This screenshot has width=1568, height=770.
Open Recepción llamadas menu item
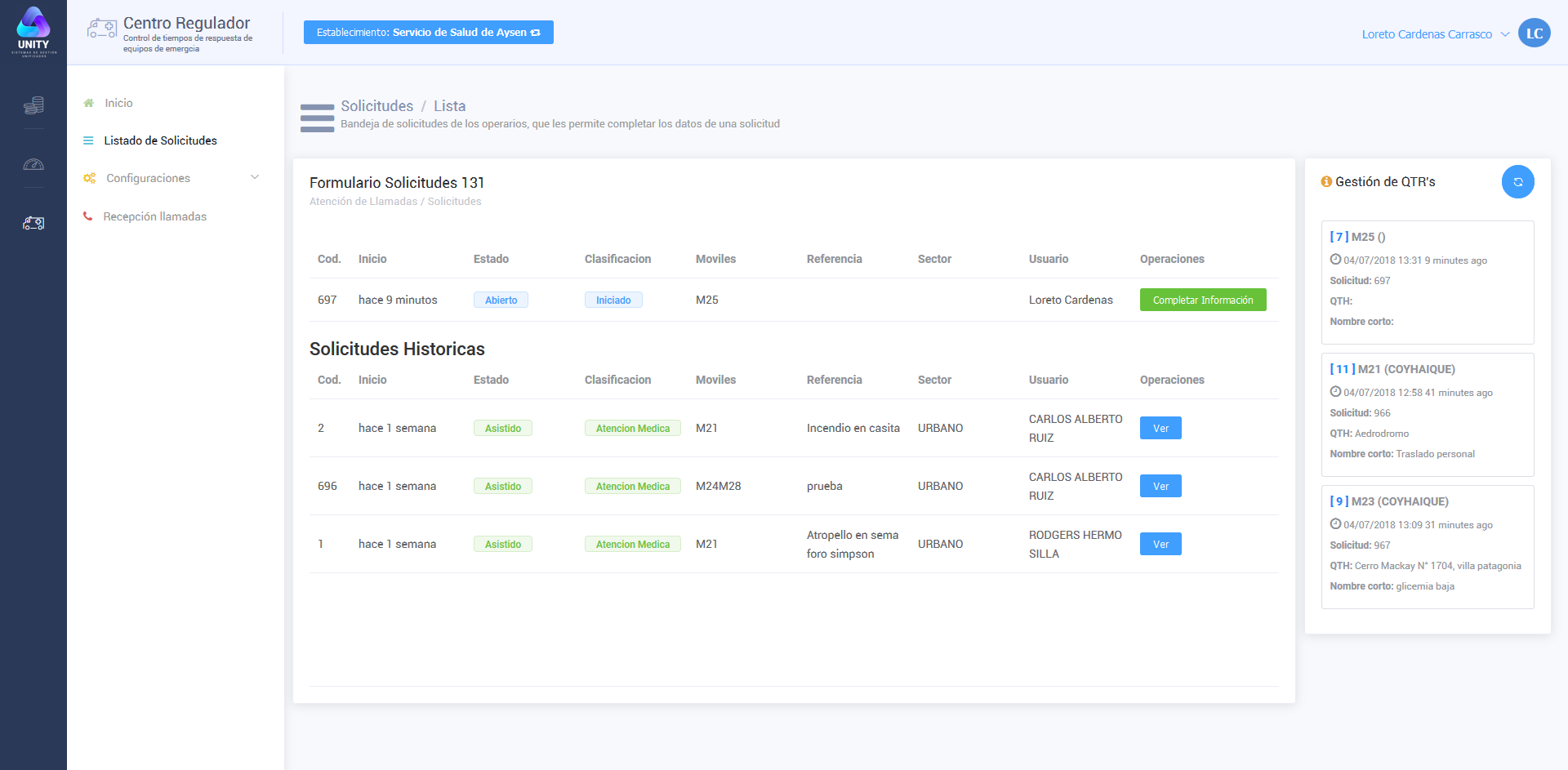click(154, 216)
